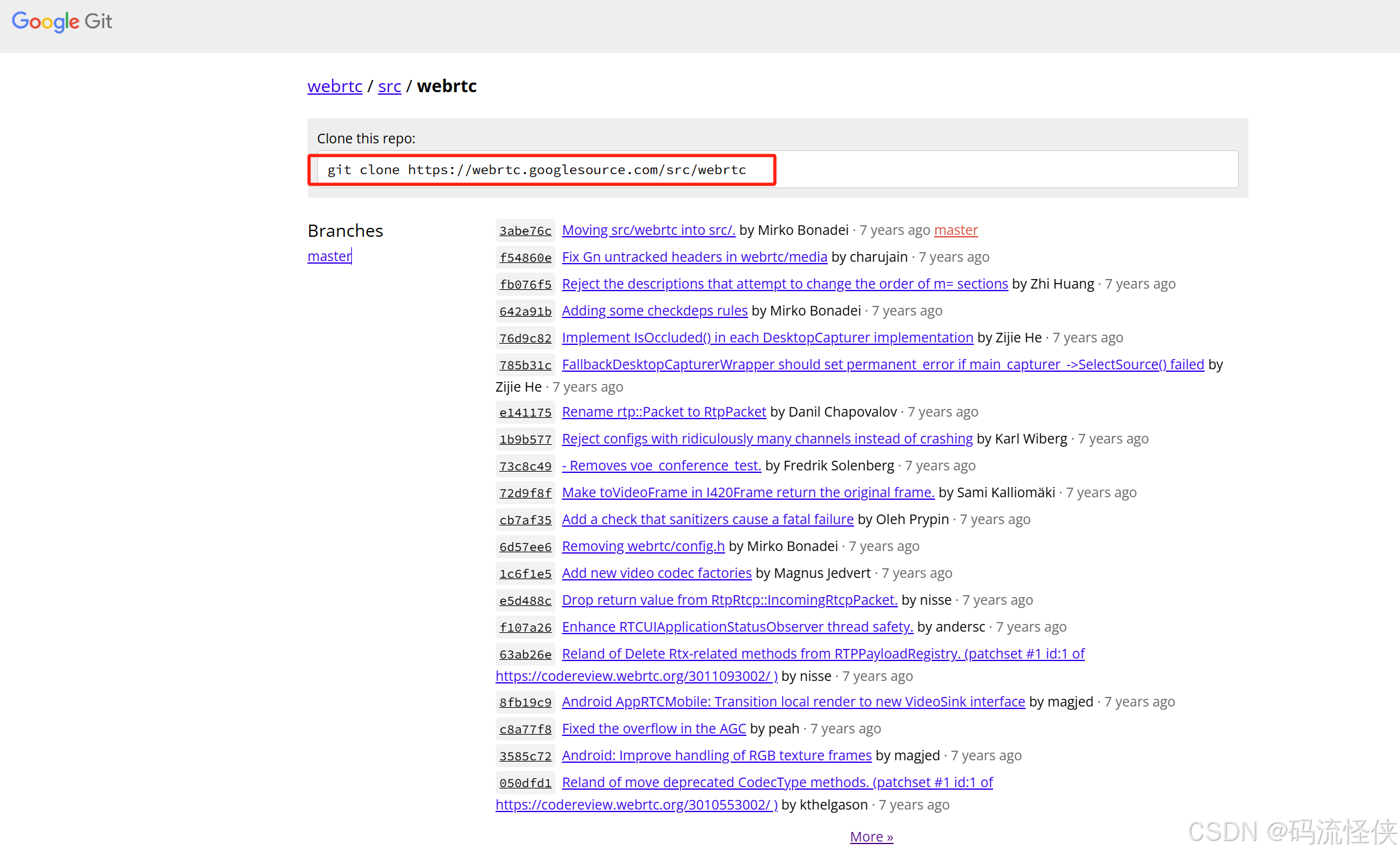Click the 'Branches' heading text

click(346, 230)
